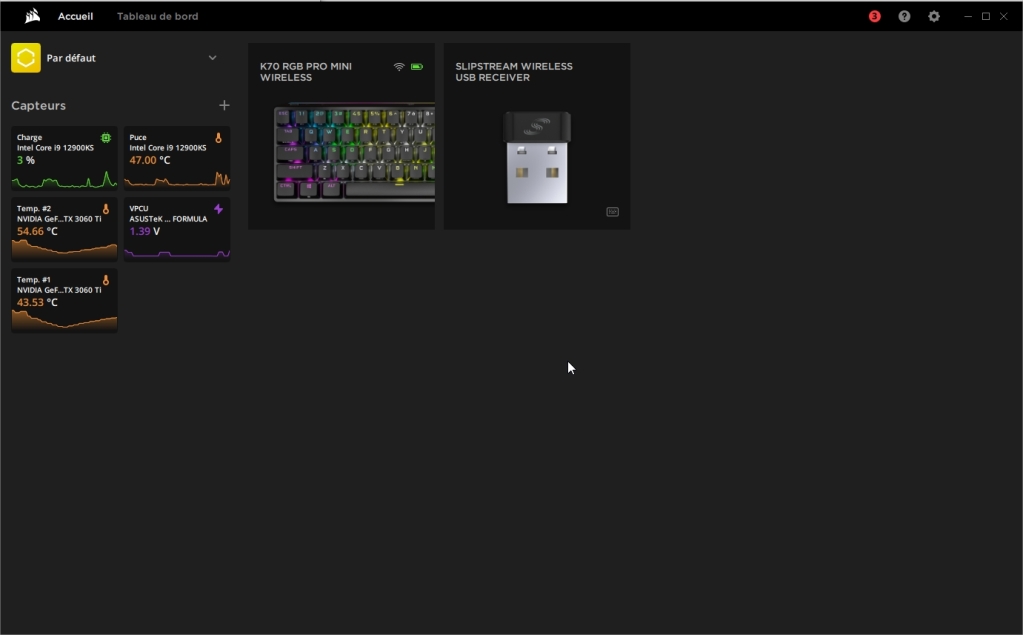Click the K70 green battery icon
Viewport: 1023px width, 635px height.
(x=417, y=67)
